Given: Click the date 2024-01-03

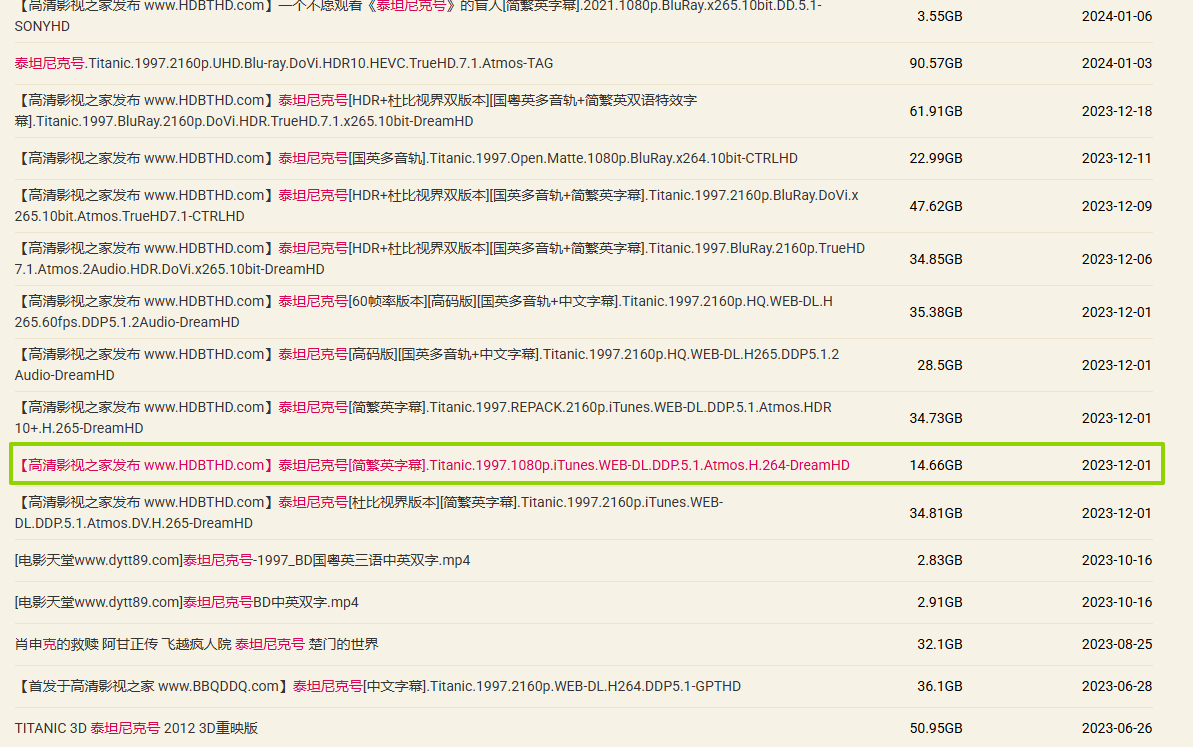Looking at the screenshot, I should pyautogui.click(x=1117, y=63).
